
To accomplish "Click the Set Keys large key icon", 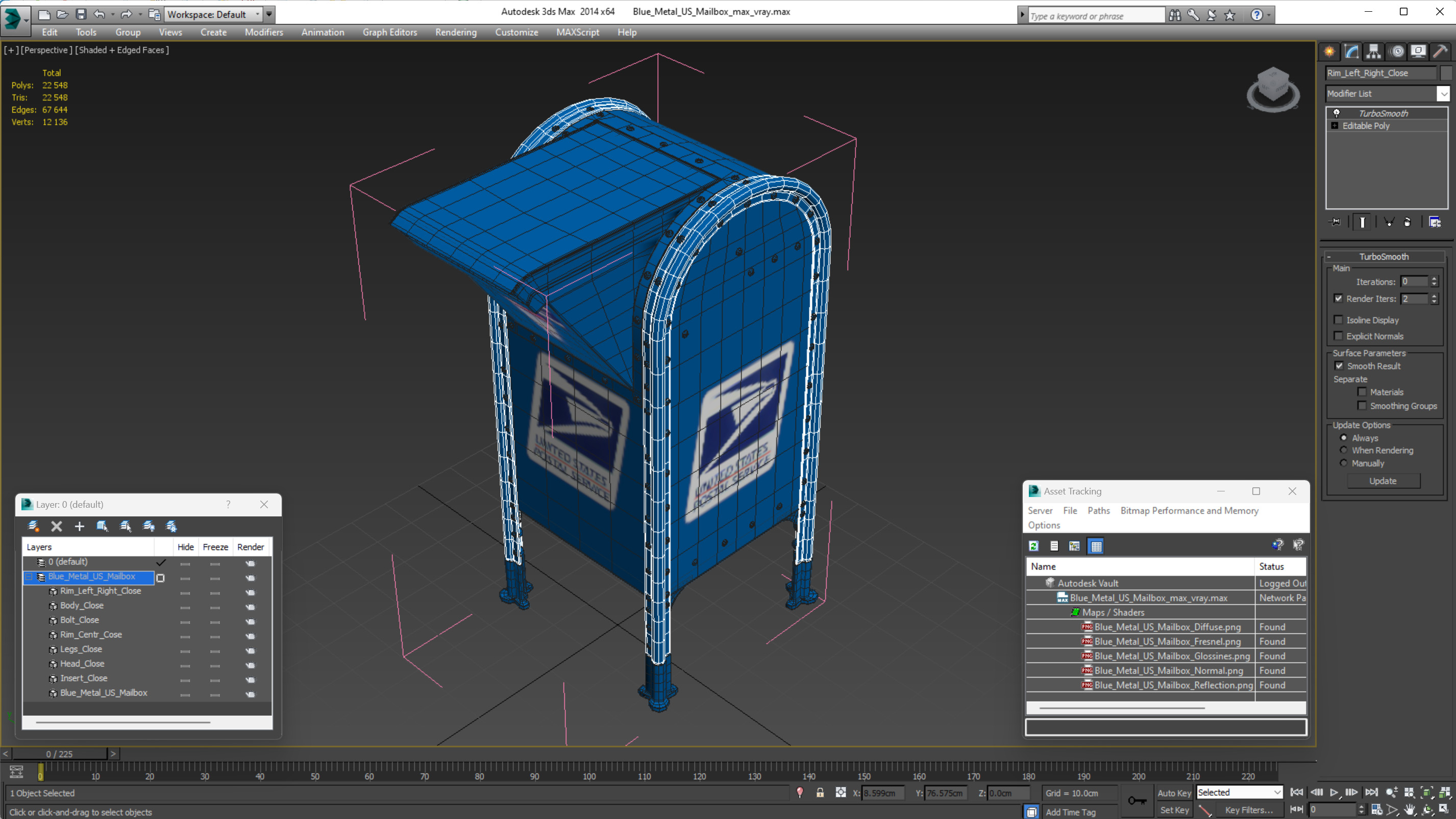I will [x=1137, y=800].
